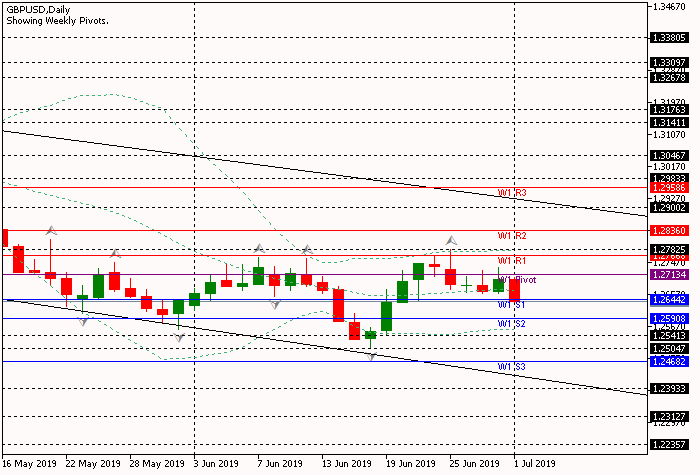Click the 3 Jun 2019 date label
700x475 pixels.
click(x=215, y=464)
